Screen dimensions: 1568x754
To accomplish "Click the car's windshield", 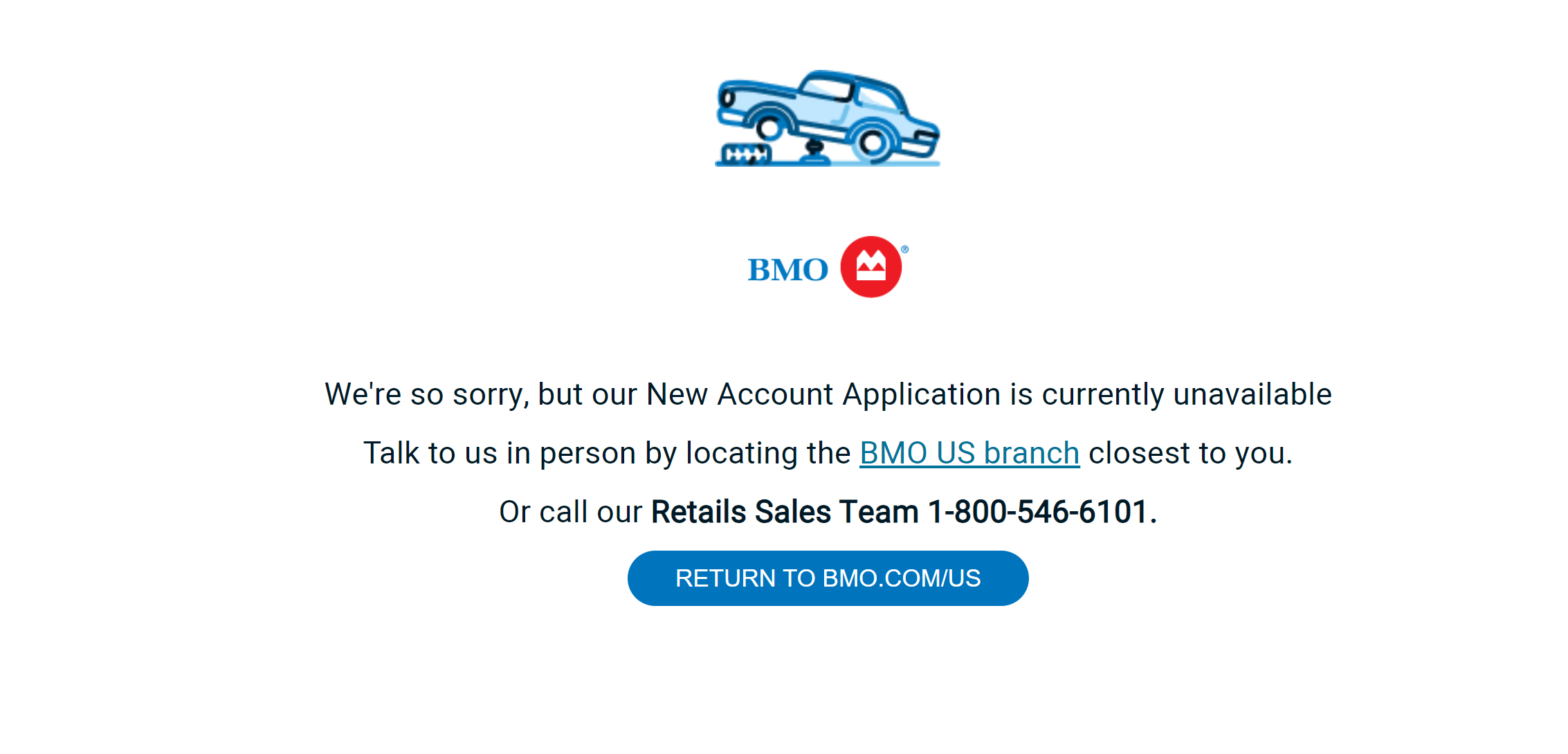I will click(827, 89).
